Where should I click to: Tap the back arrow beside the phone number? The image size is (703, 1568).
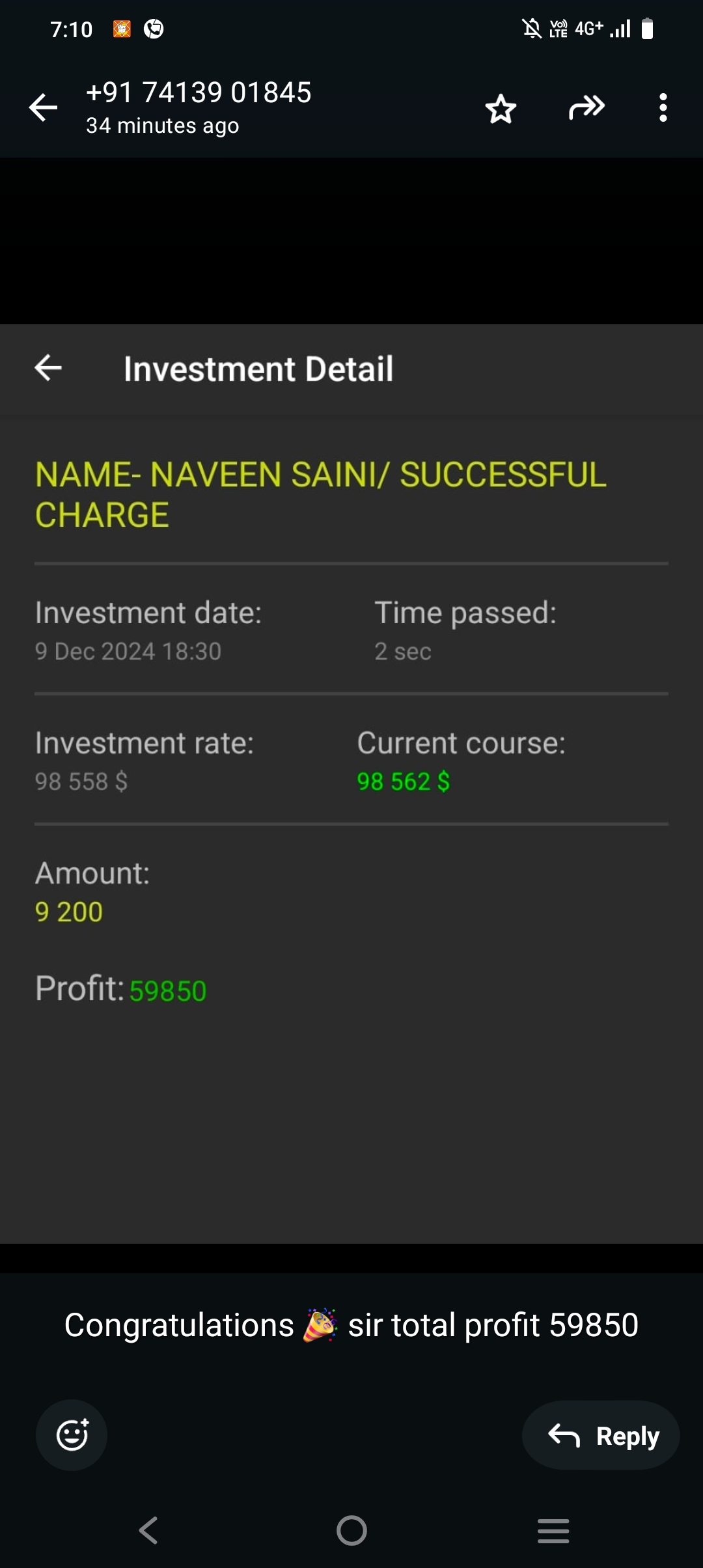44,107
